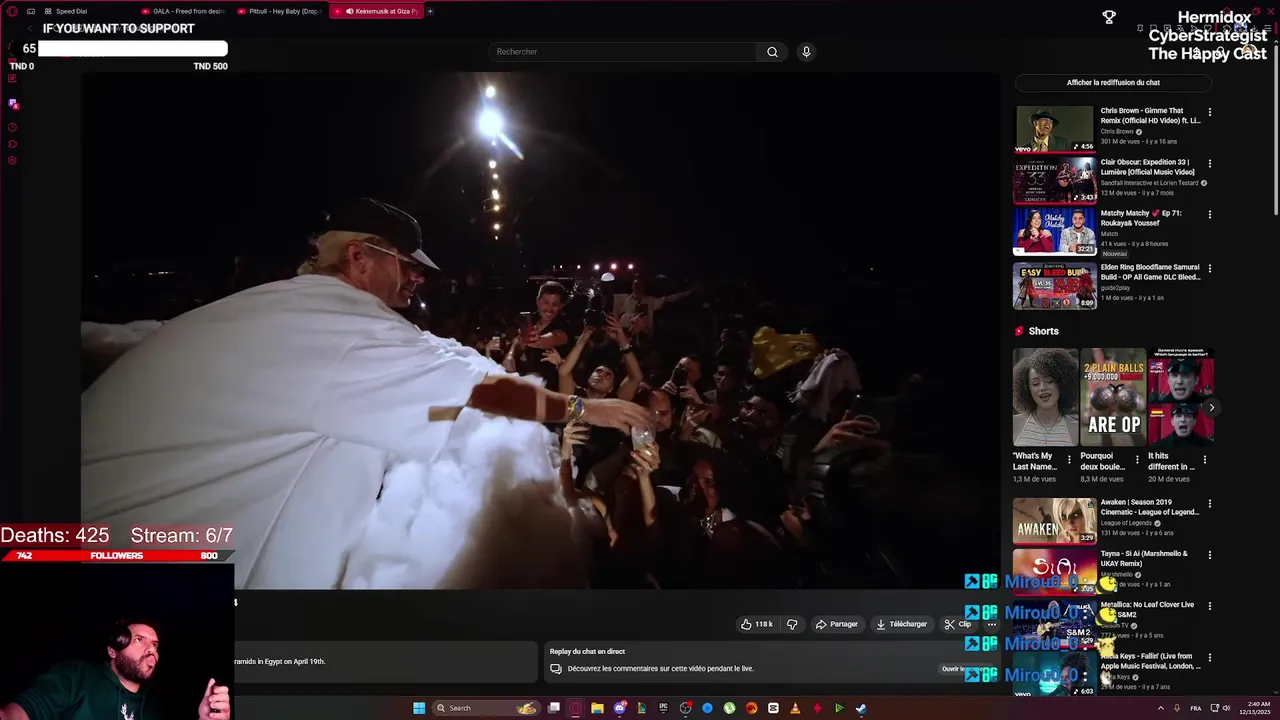This screenshot has width=1280, height=720.
Task: Click the Windows taskbar Search box
Action: click(486, 708)
